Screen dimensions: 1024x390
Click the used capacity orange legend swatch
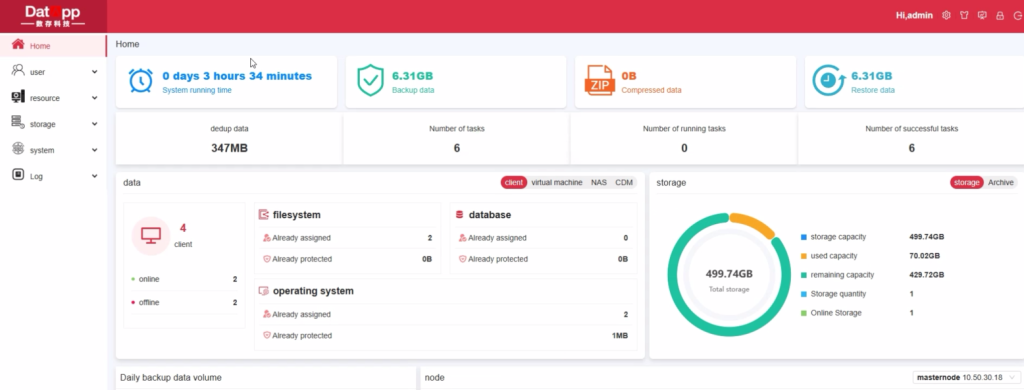[x=804, y=256]
